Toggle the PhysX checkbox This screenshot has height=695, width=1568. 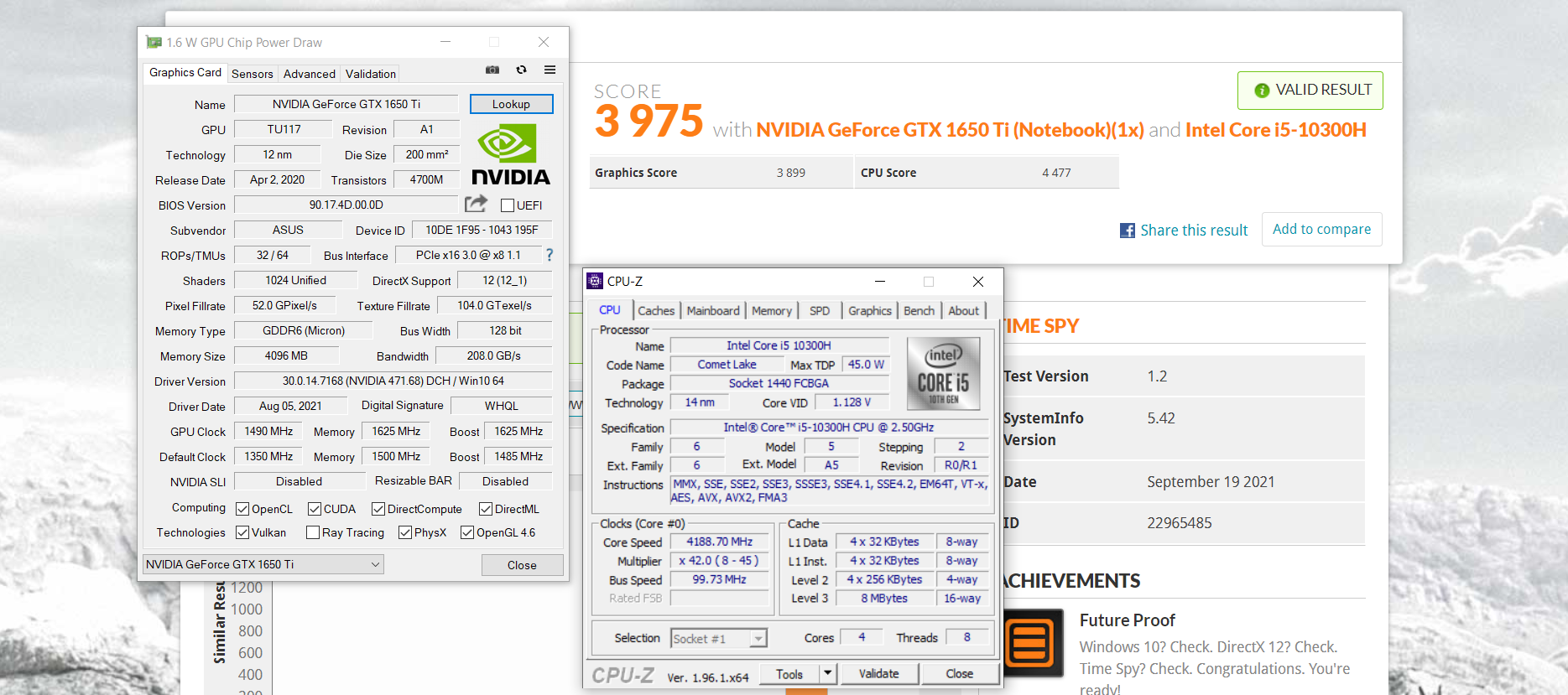405,532
